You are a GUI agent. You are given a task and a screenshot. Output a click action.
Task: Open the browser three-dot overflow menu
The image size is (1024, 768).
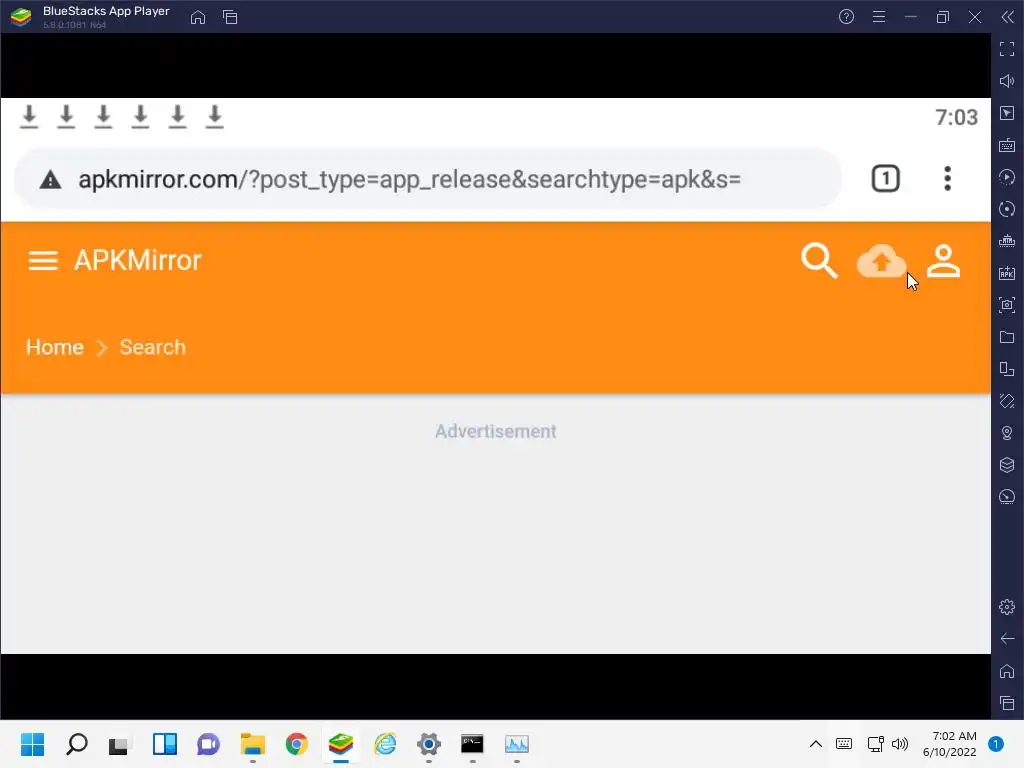point(947,179)
